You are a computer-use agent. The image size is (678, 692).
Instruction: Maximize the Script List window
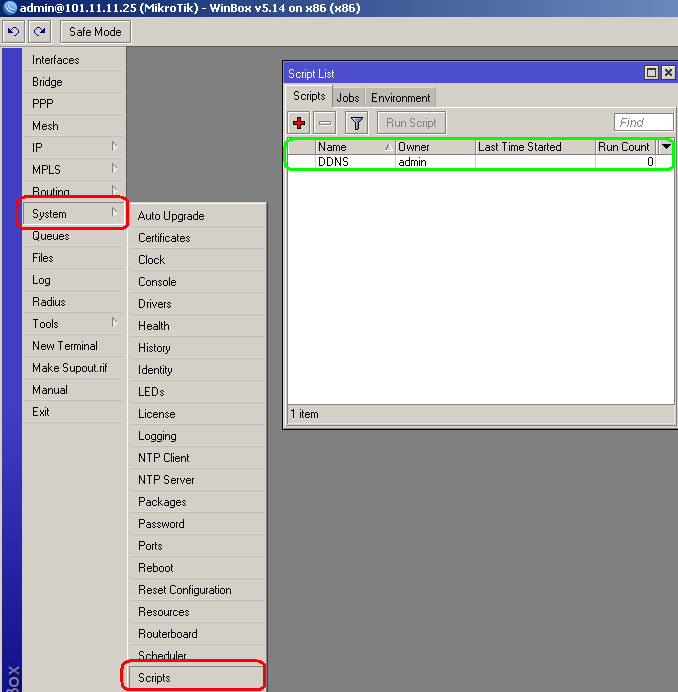click(651, 73)
